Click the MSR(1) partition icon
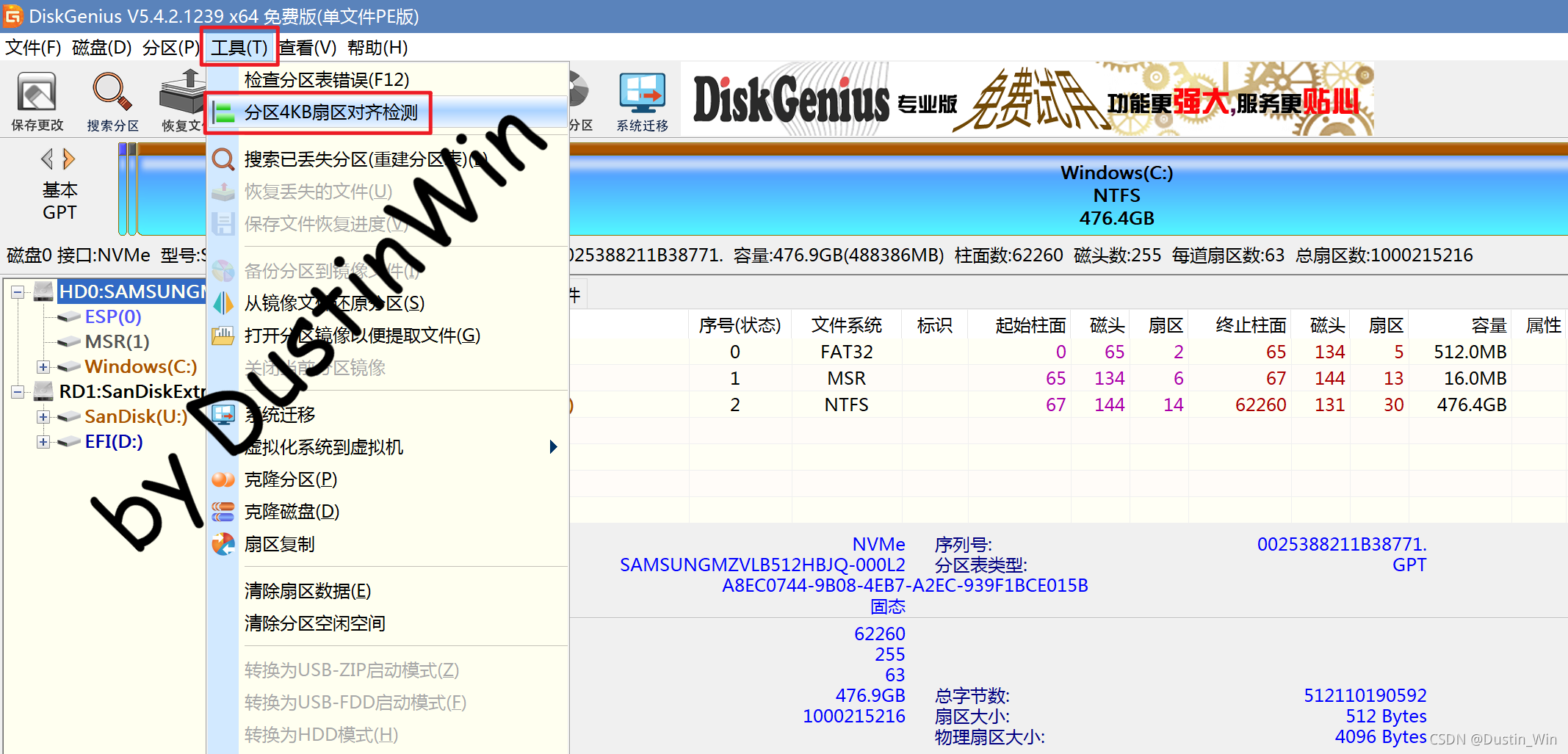The height and width of the screenshot is (754, 1568). pyautogui.click(x=69, y=341)
